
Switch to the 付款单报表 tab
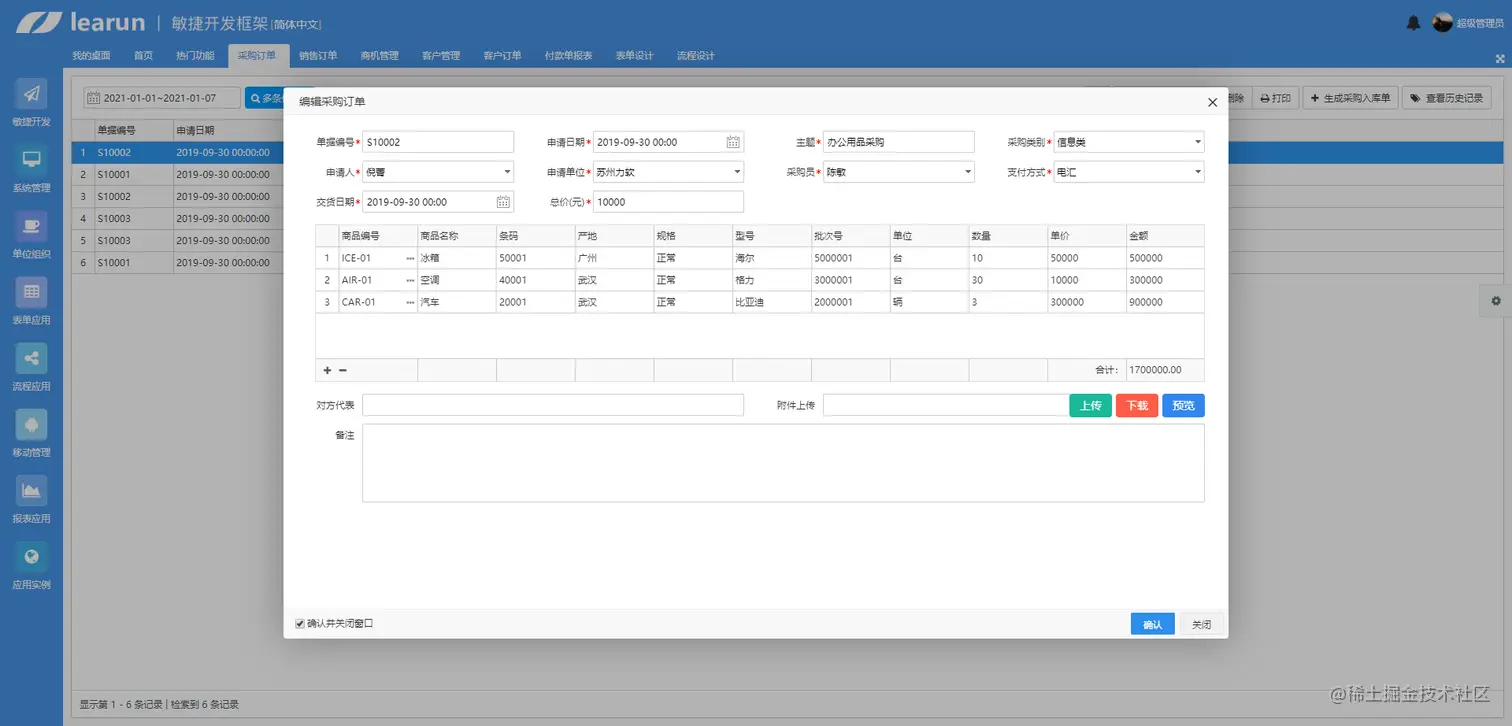point(569,56)
